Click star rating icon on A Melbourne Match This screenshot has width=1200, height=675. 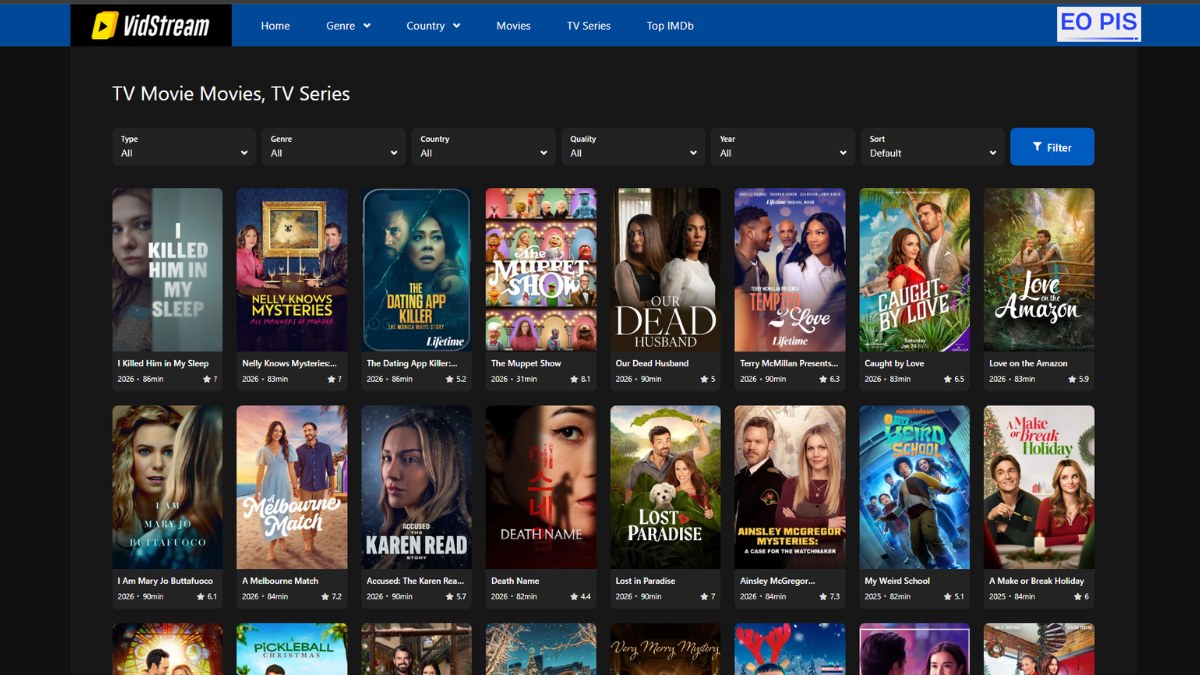click(325, 597)
